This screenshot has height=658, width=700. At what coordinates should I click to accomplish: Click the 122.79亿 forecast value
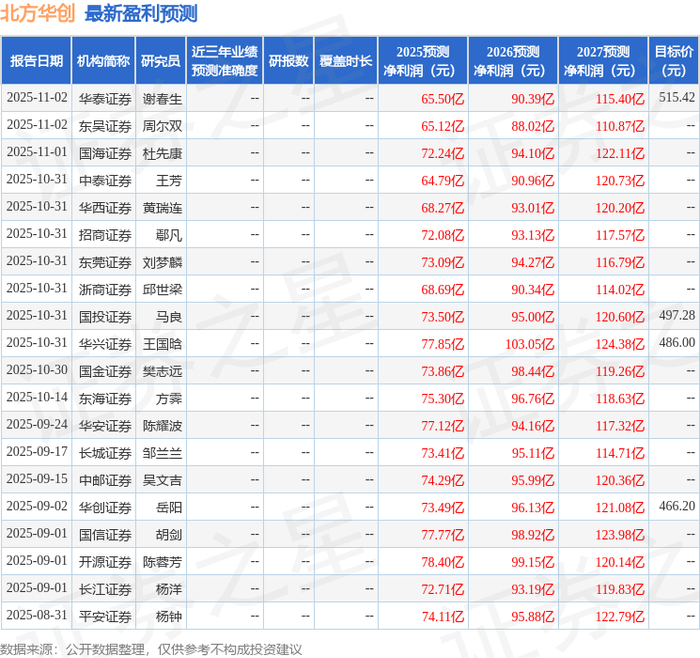click(x=620, y=616)
